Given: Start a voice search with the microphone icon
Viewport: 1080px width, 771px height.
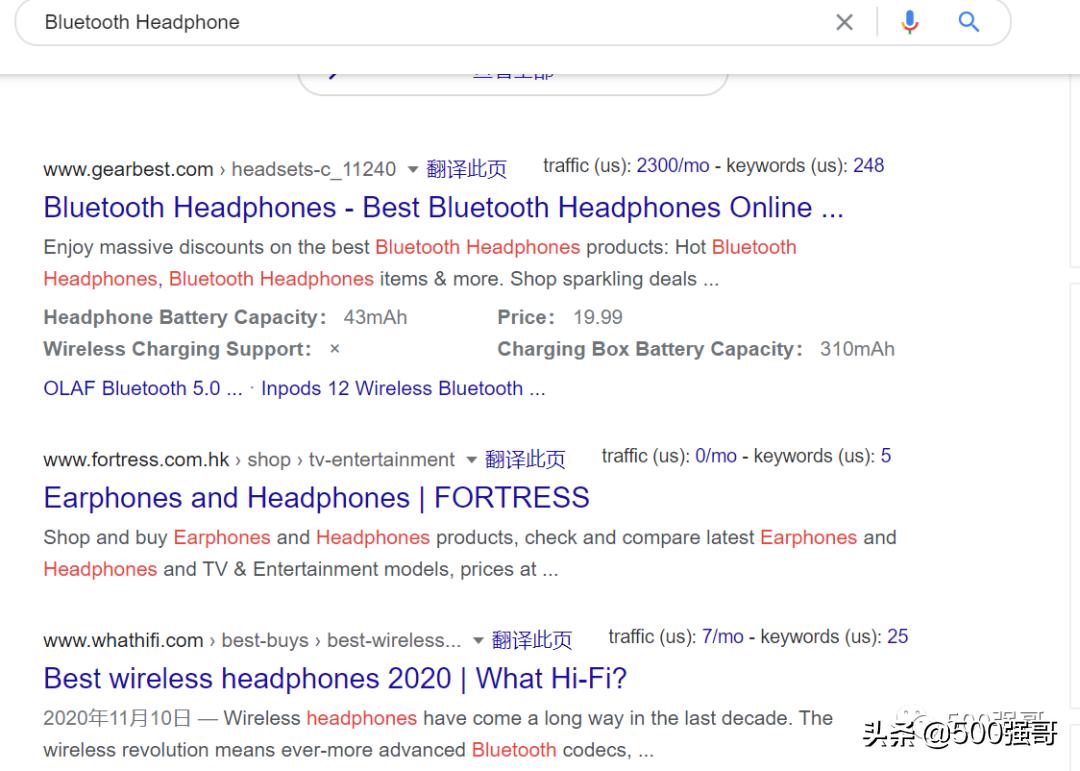Looking at the screenshot, I should [x=910, y=21].
